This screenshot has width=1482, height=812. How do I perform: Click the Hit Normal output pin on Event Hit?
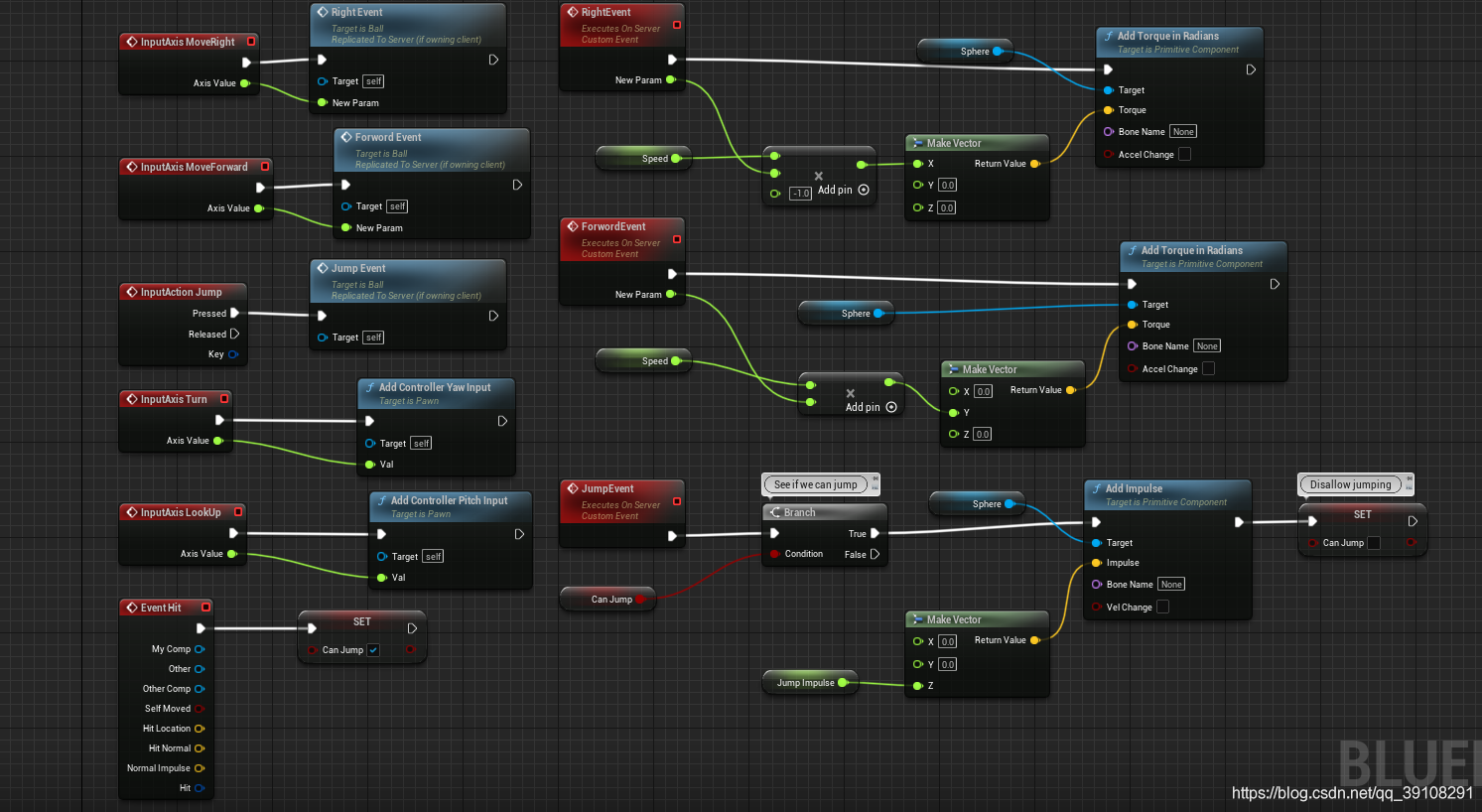click(200, 748)
